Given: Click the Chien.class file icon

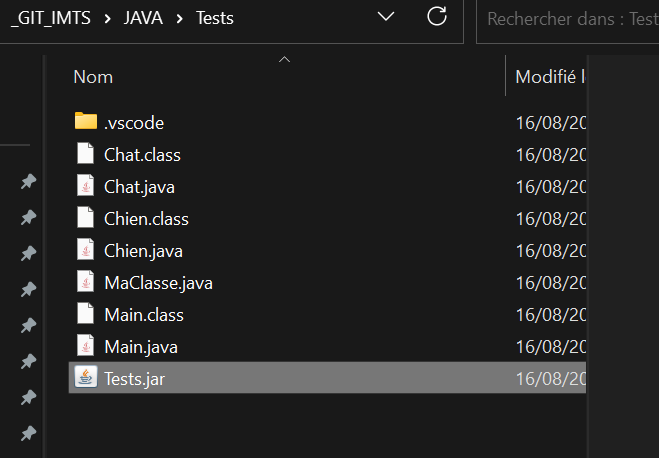Looking at the screenshot, I should 87,218.
